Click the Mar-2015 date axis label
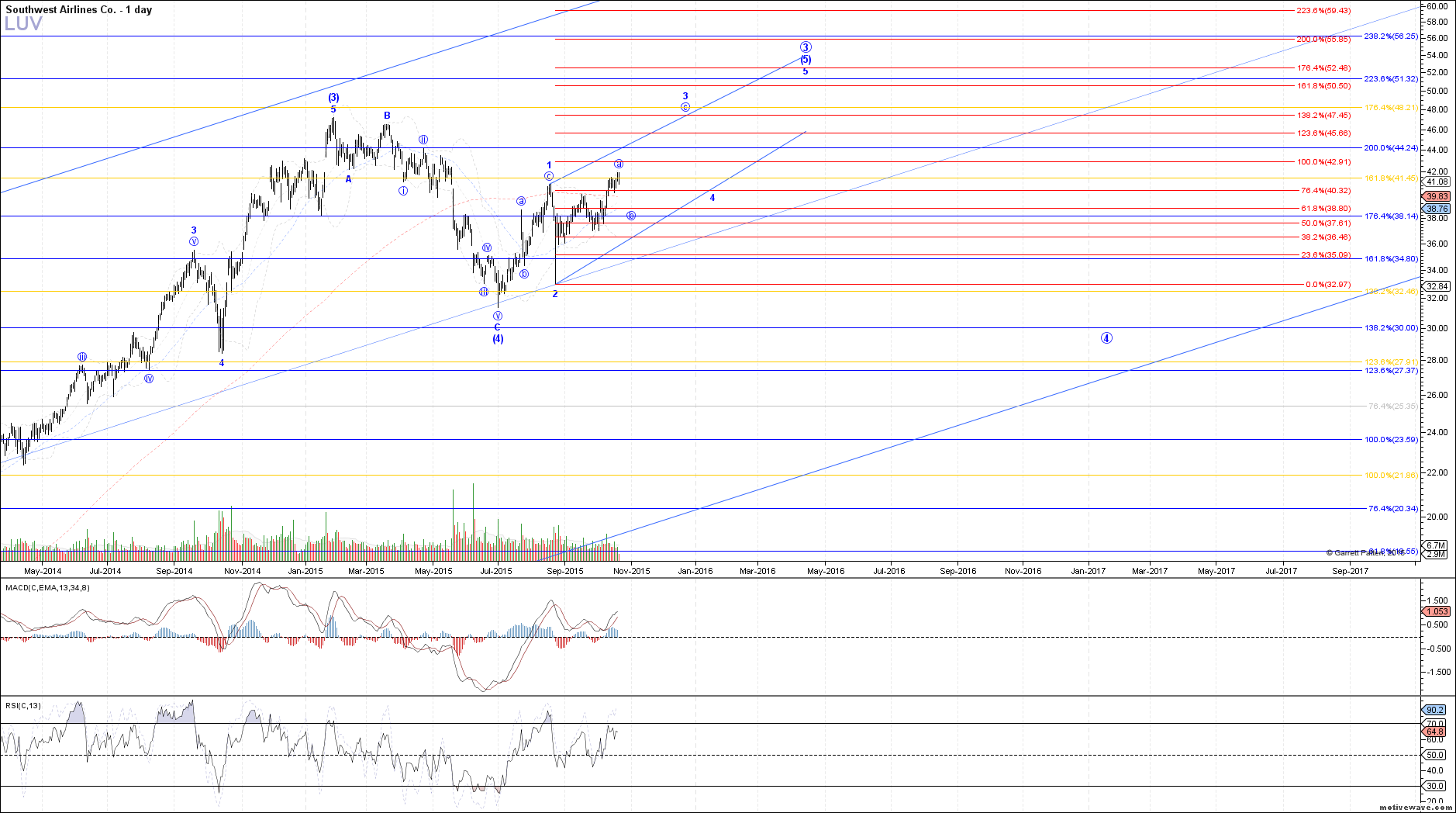This screenshot has width=1456, height=813. [x=366, y=572]
